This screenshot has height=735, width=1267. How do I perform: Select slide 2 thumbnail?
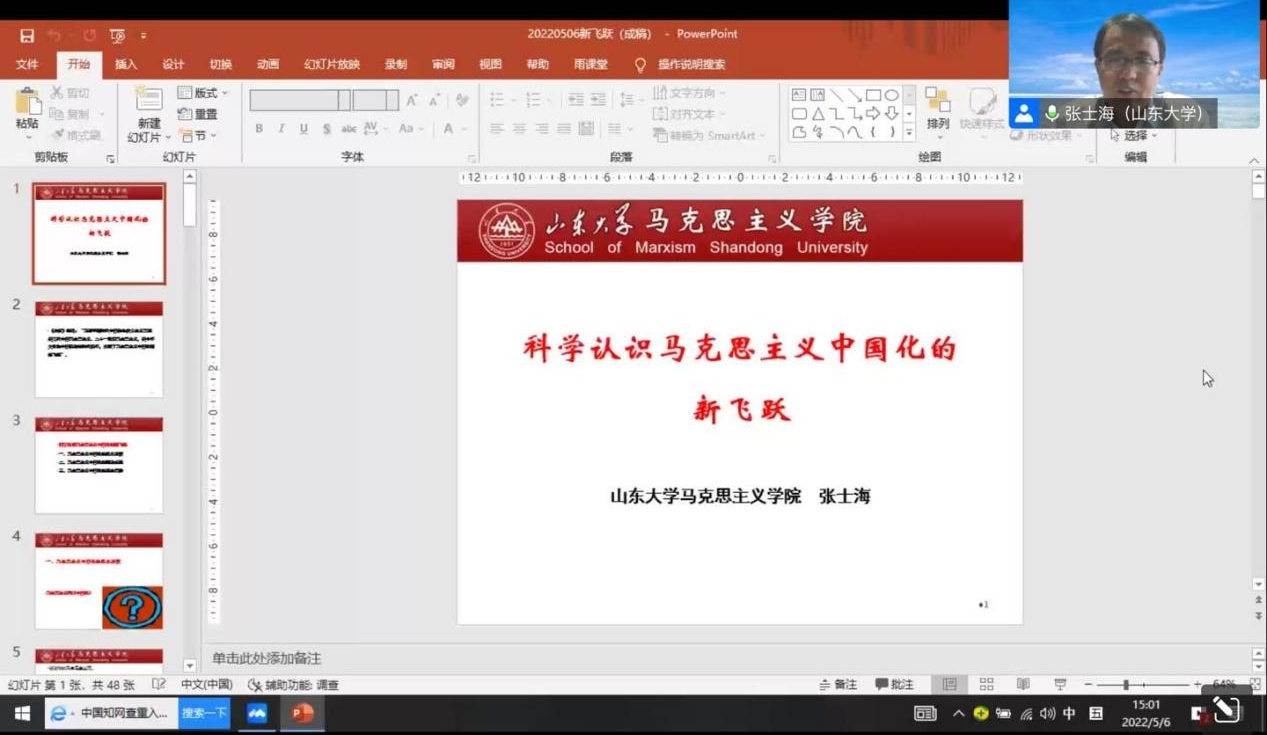point(99,349)
